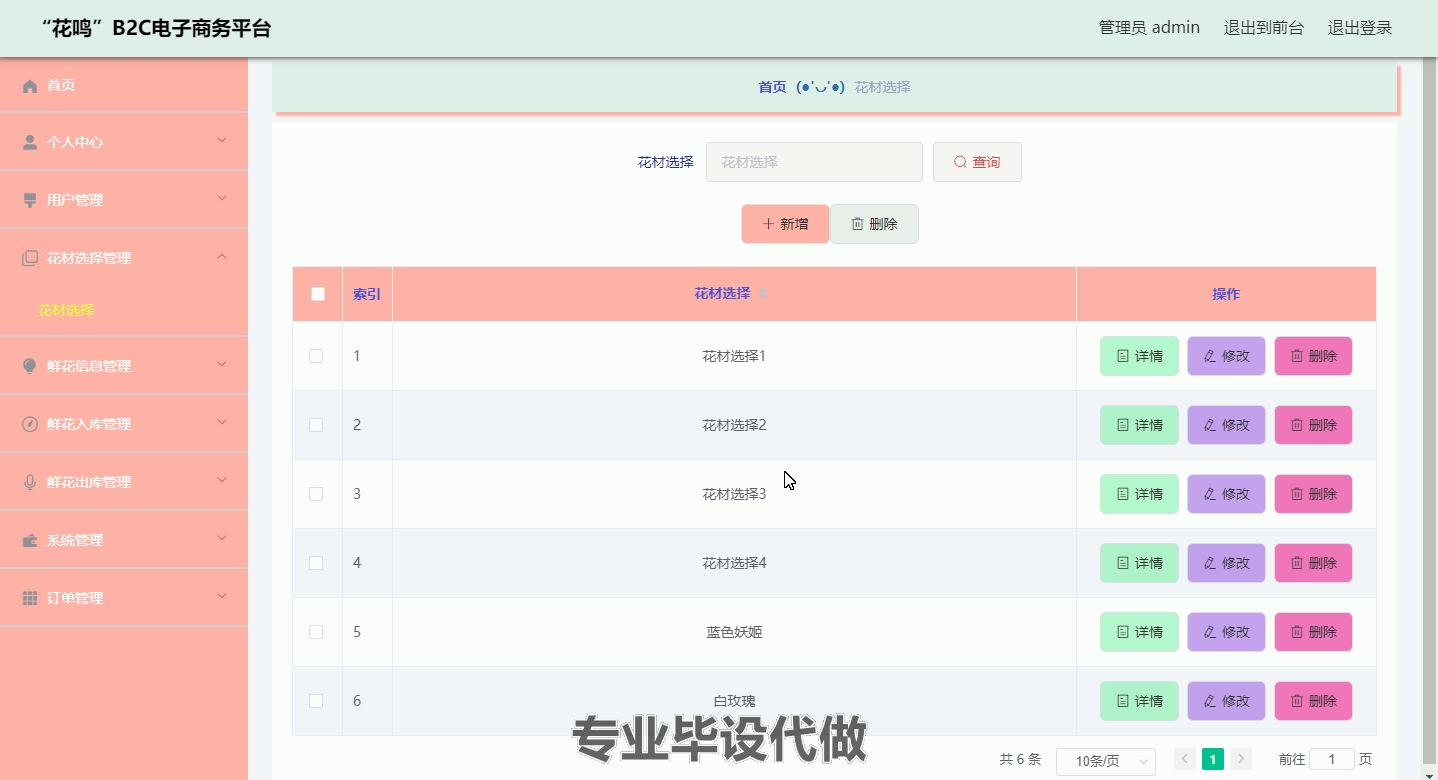Screen dimensions: 1438x780
Task: Collapse 花材选择管理 menu chevron
Action: 222,256
